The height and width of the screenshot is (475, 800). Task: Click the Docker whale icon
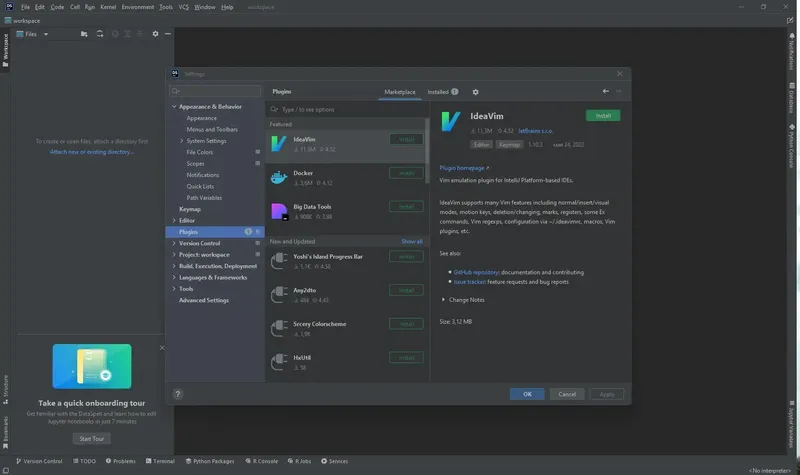[279, 178]
